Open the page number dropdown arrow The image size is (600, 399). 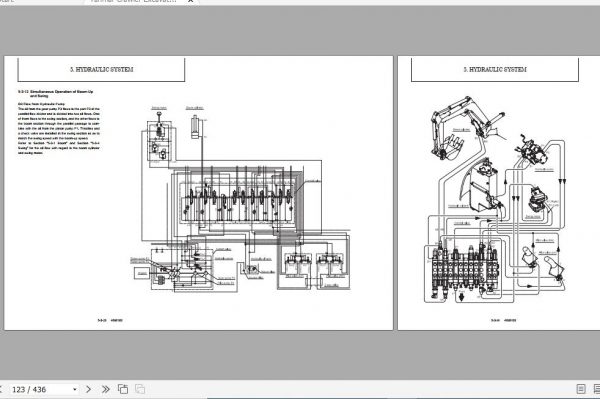(75, 389)
